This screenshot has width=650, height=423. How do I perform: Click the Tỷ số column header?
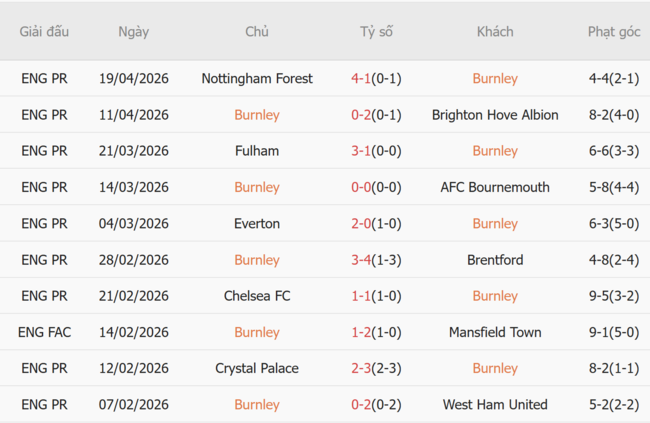click(376, 32)
